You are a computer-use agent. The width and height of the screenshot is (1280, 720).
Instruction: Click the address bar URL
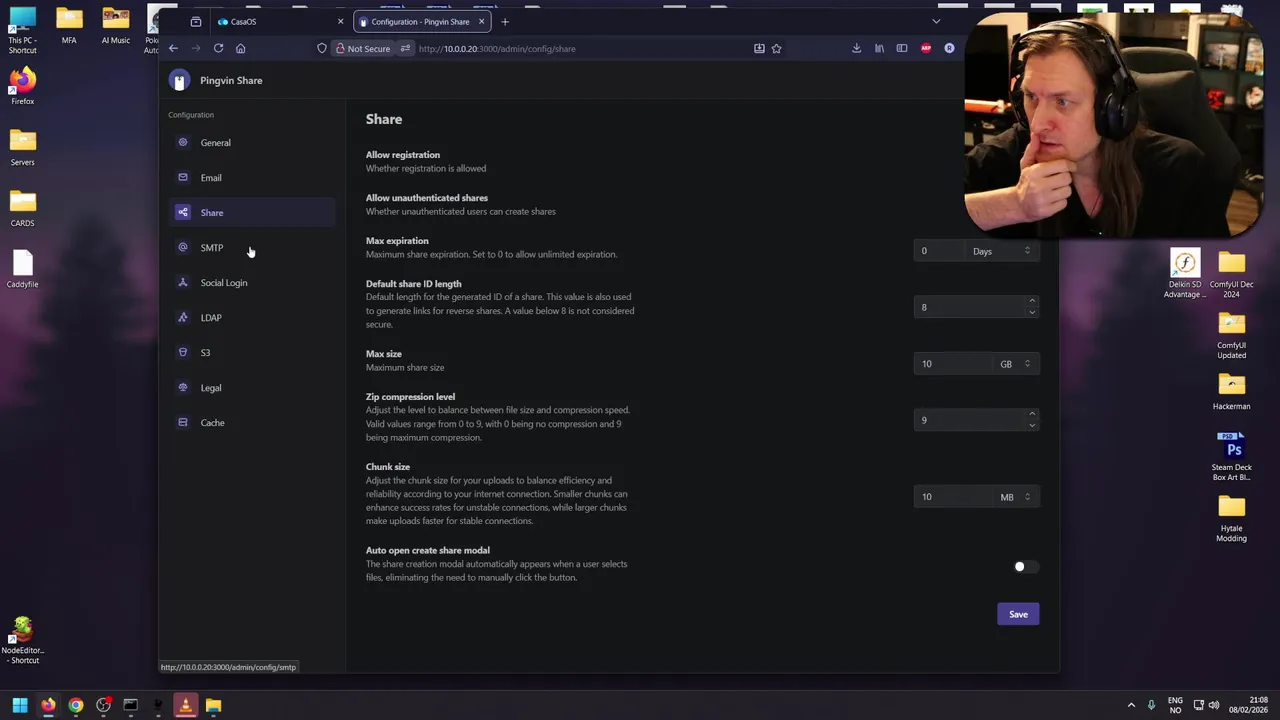point(497,48)
